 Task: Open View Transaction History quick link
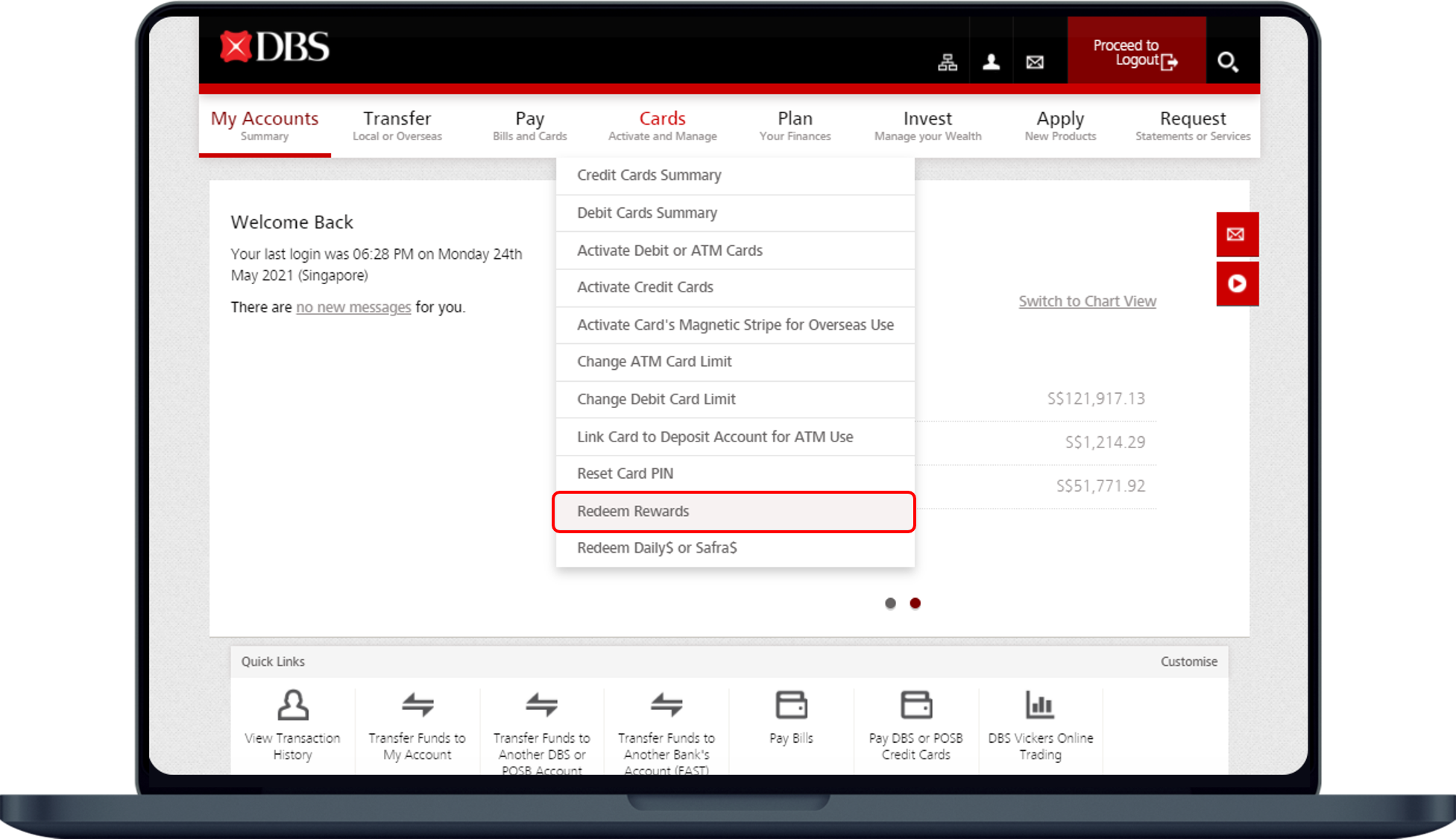pyautogui.click(x=292, y=726)
